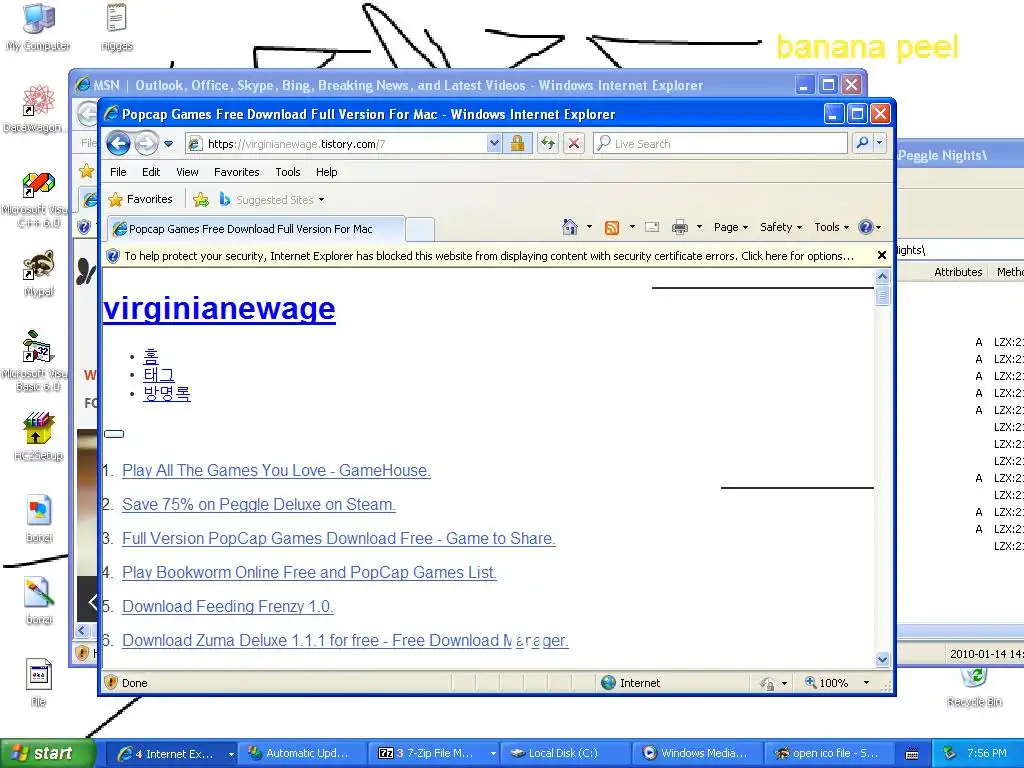Open the Tools menu in menu bar
The width and height of the screenshot is (1024, 768).
pyautogui.click(x=287, y=172)
